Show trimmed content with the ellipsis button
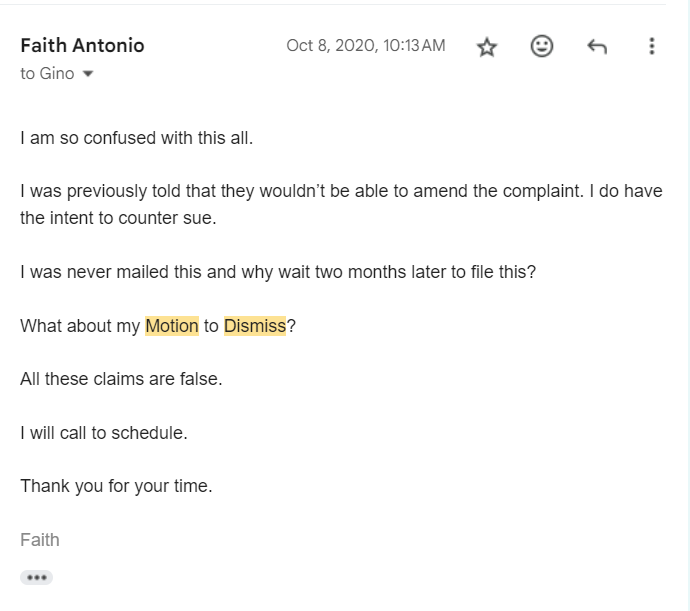The width and height of the screenshot is (690, 611). pos(37,578)
